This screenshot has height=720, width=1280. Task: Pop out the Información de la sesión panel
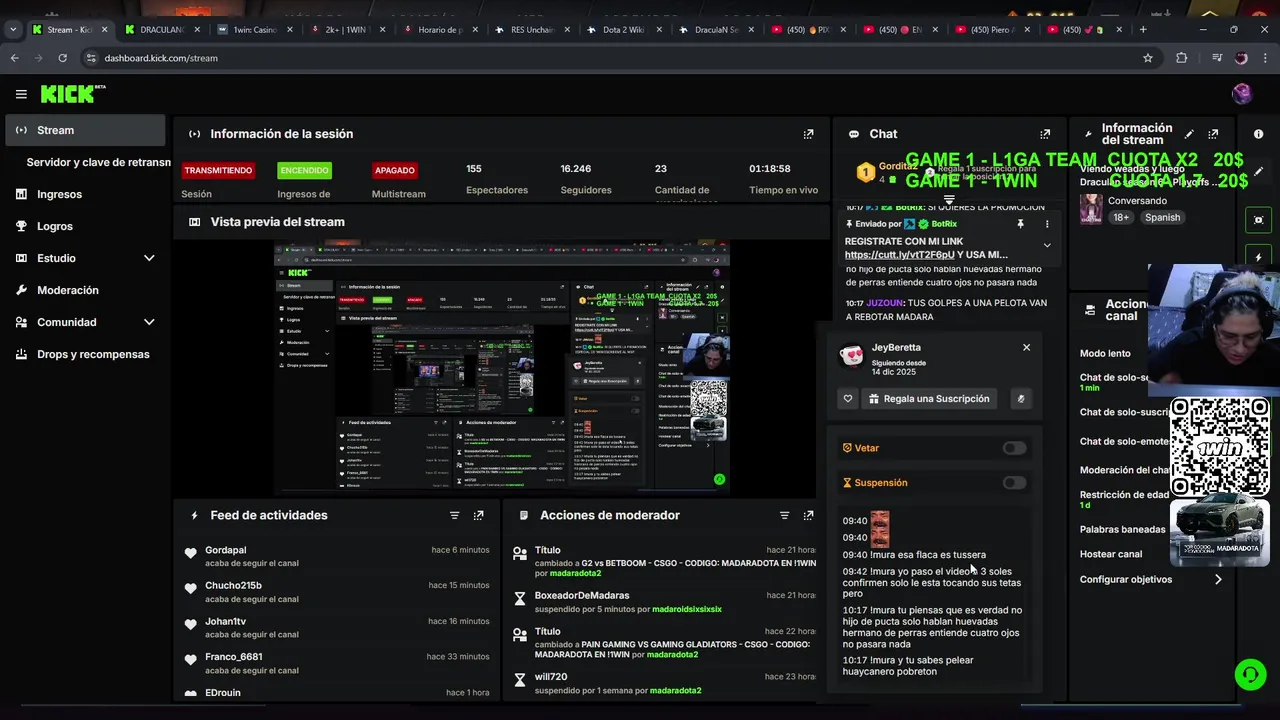(x=808, y=134)
